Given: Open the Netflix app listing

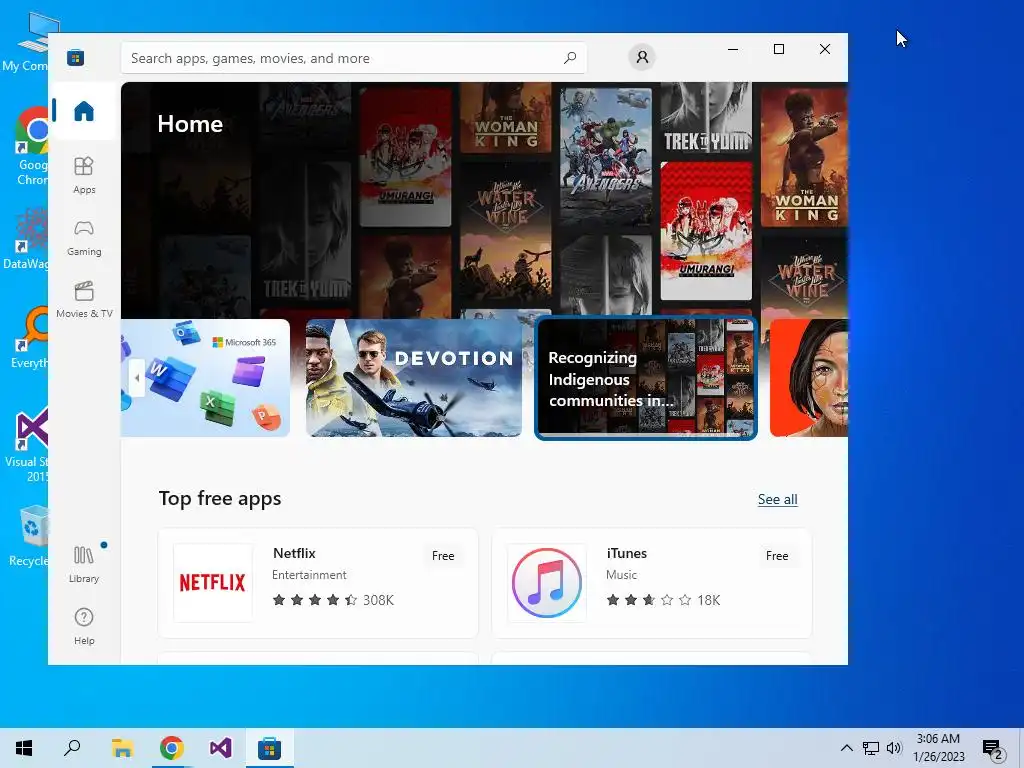Looking at the screenshot, I should [x=318, y=583].
